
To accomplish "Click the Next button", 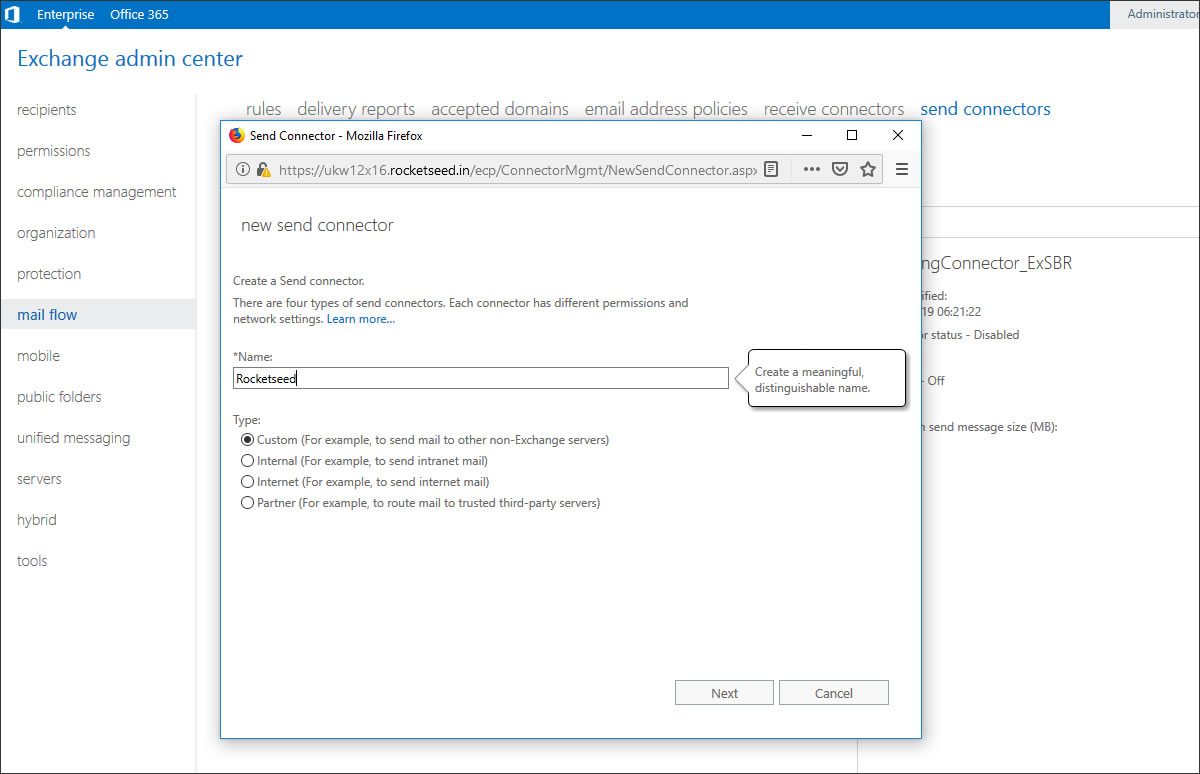I will [725, 693].
